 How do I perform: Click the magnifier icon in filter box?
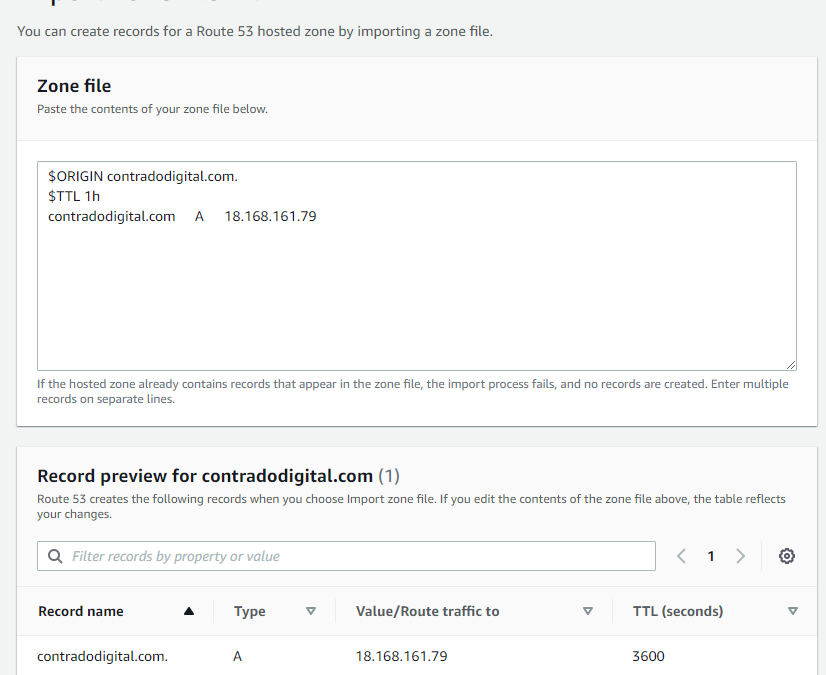point(55,556)
